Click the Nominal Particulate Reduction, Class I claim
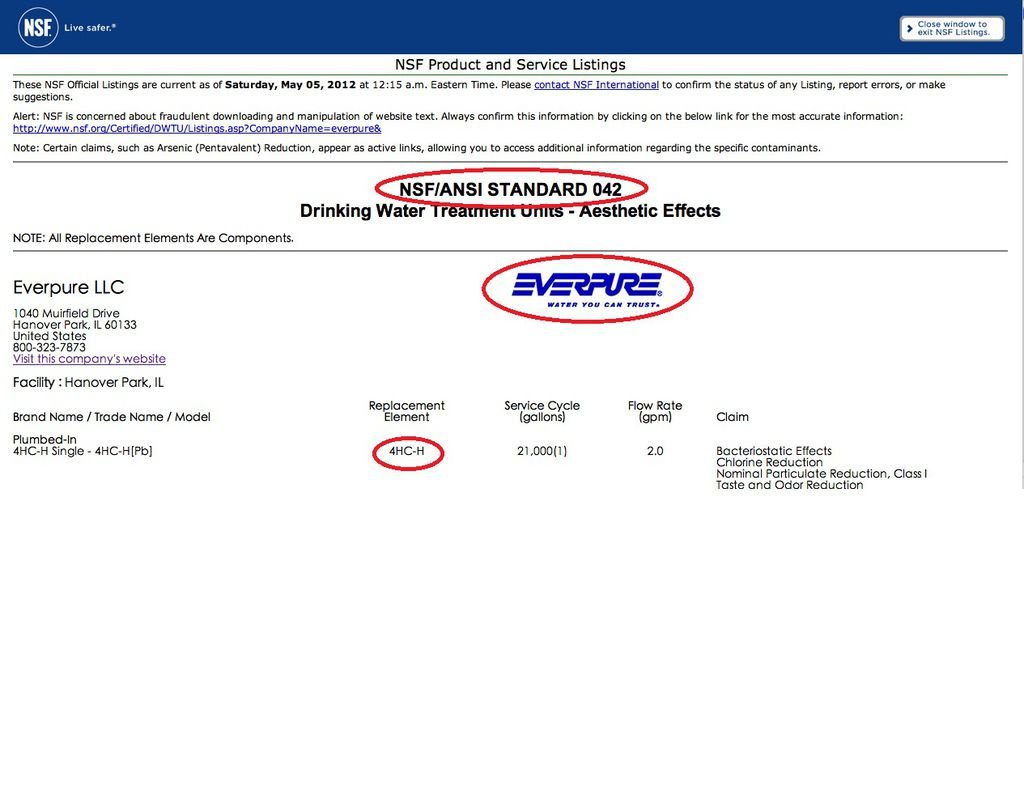Viewport: 1024px width, 790px height. coord(822,474)
